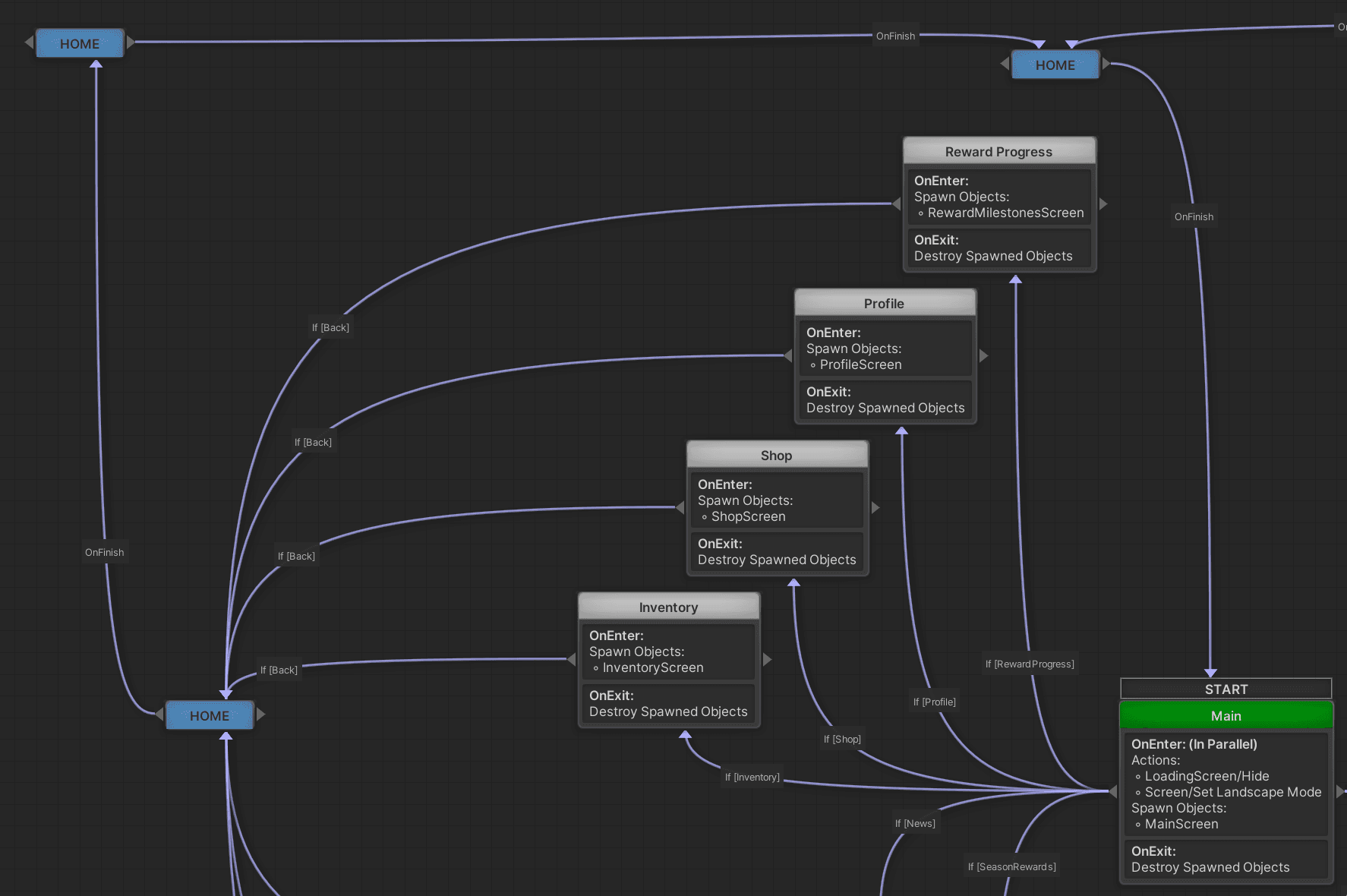Click top-left HOME node's left socket arrow
Image resolution: width=1347 pixels, height=896 pixels.
(x=29, y=42)
